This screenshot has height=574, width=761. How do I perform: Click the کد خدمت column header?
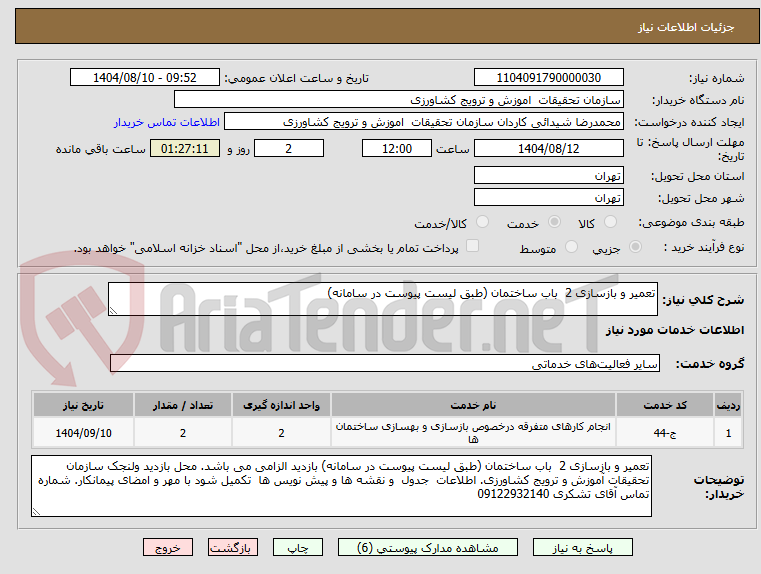[x=664, y=405]
